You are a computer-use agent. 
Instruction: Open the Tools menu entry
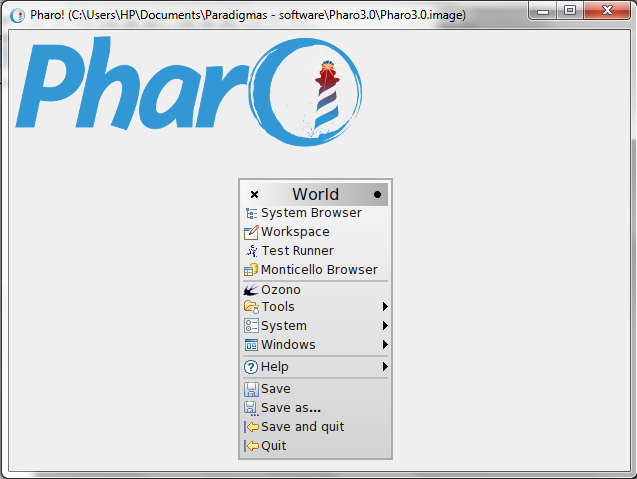(x=315, y=307)
